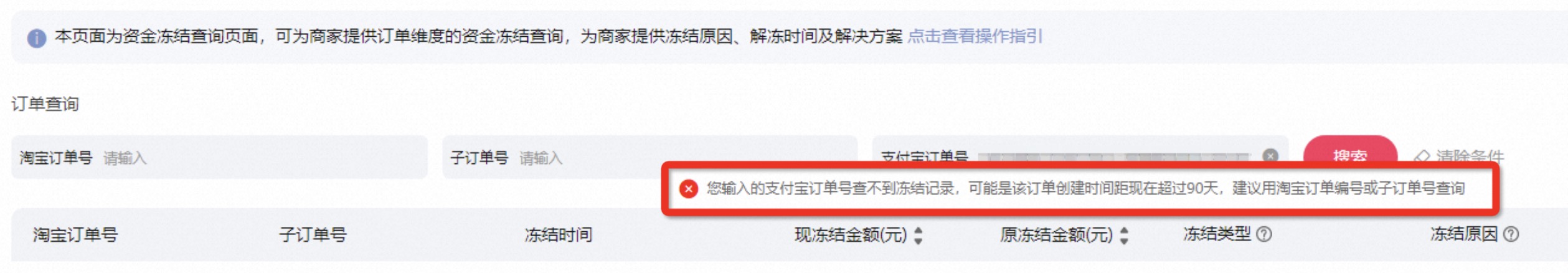Sort by 原冻结金额(元) using the arrows
The height and width of the screenshot is (273, 1568).
[1124, 235]
